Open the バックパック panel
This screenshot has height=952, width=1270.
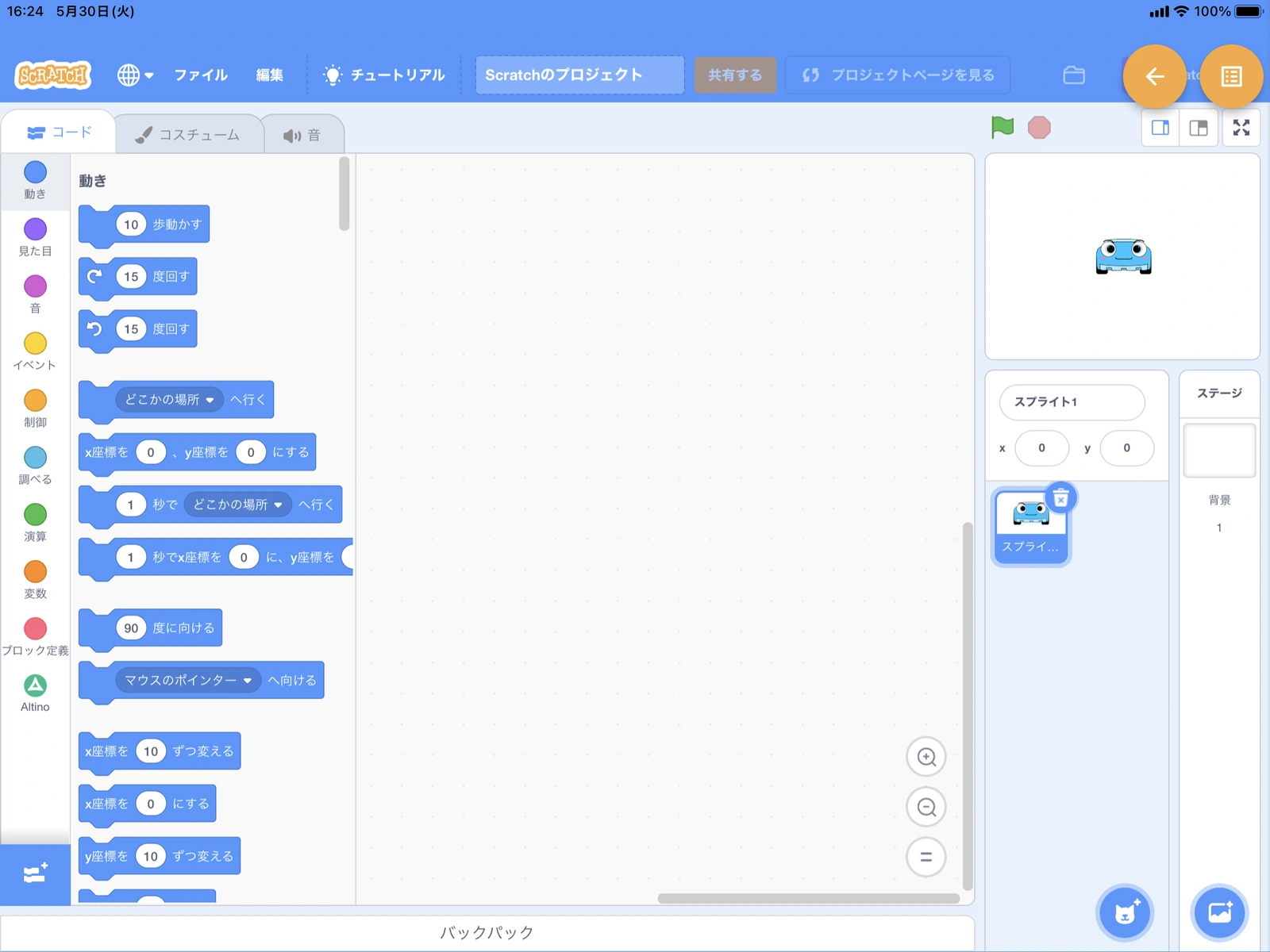point(487,933)
